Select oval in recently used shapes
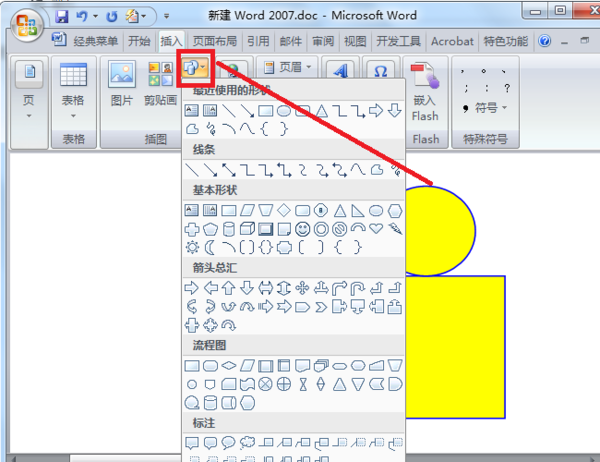The image size is (600, 462). tap(284, 111)
